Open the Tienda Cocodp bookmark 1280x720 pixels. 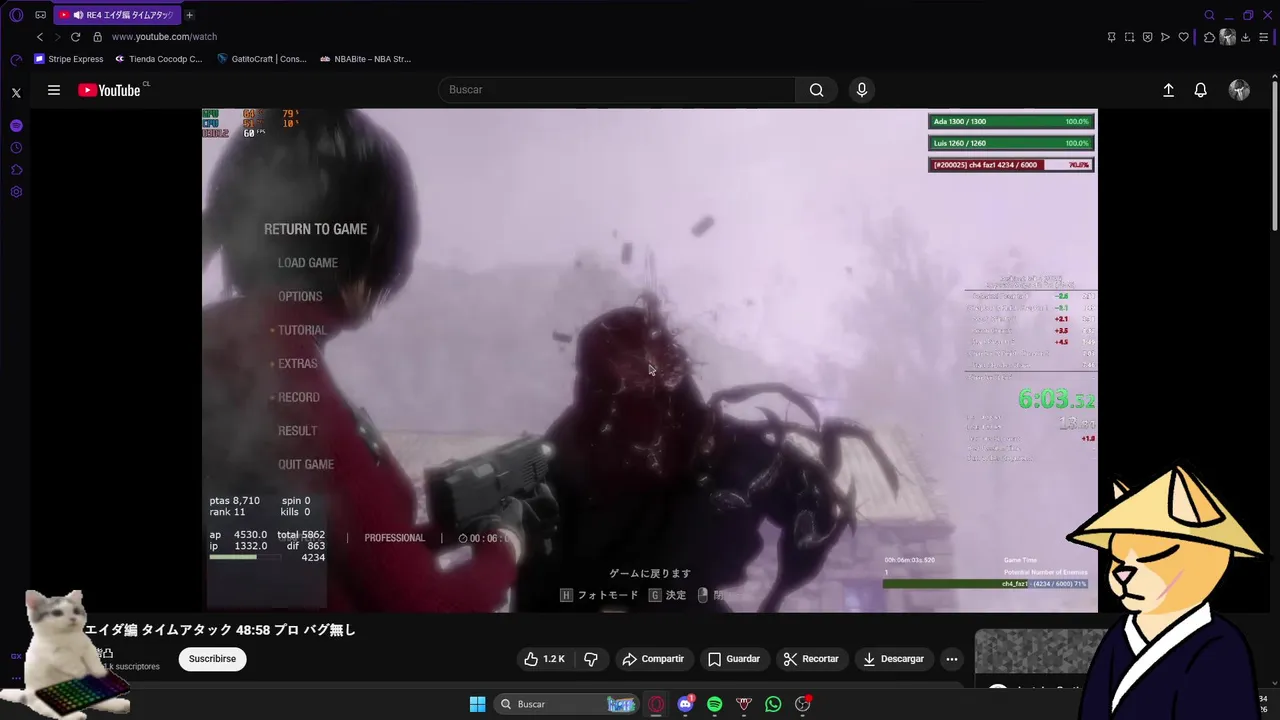[x=159, y=59]
